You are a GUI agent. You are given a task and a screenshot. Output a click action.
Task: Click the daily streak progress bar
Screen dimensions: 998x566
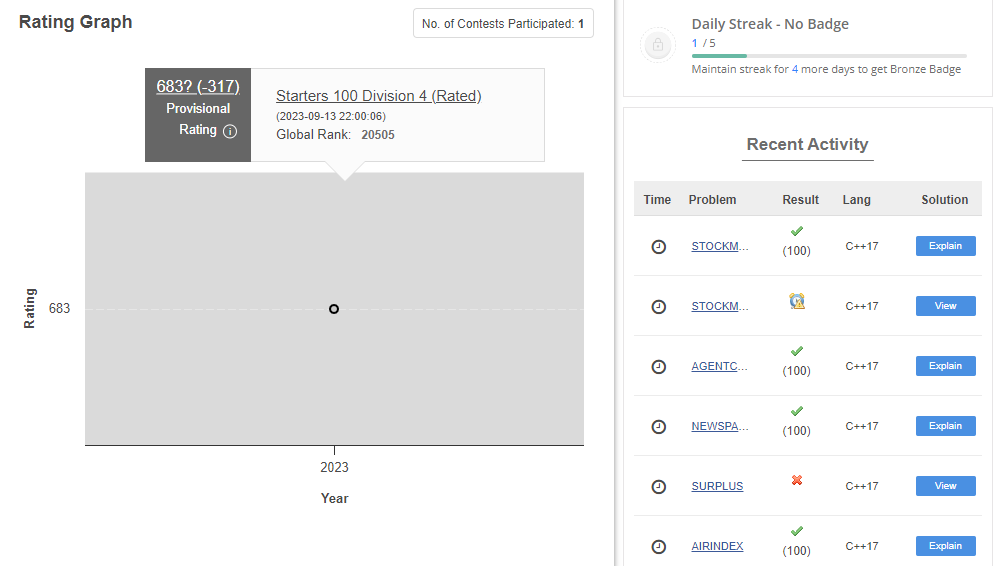829,56
